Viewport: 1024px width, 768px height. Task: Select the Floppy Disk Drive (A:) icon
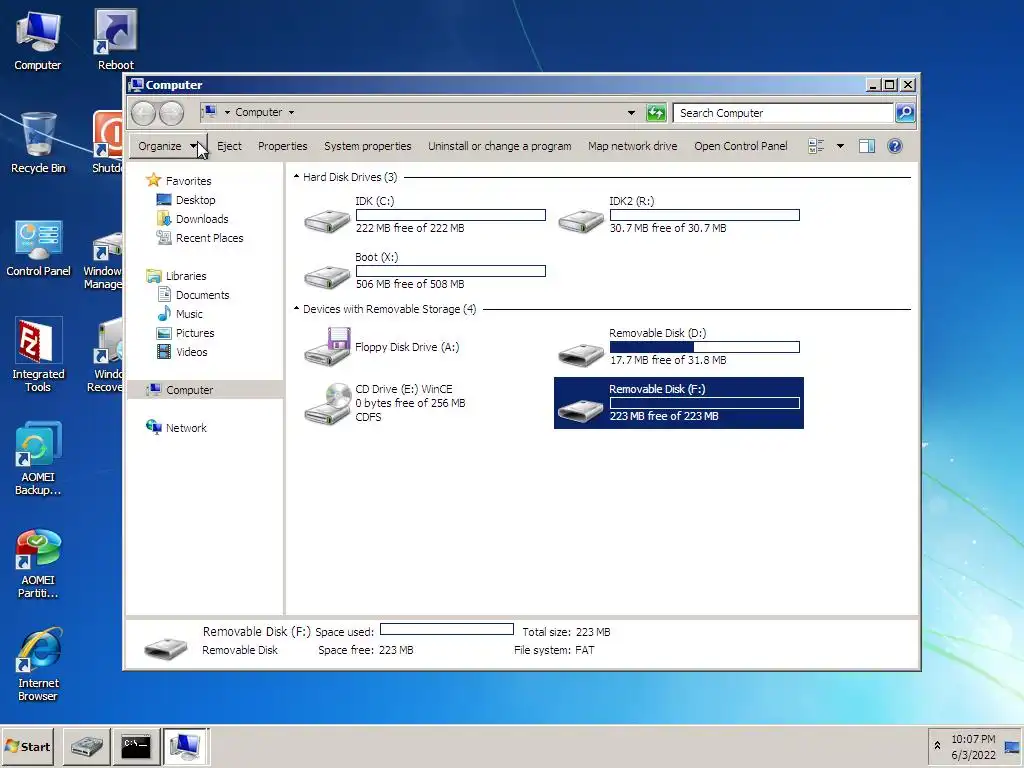click(x=327, y=347)
